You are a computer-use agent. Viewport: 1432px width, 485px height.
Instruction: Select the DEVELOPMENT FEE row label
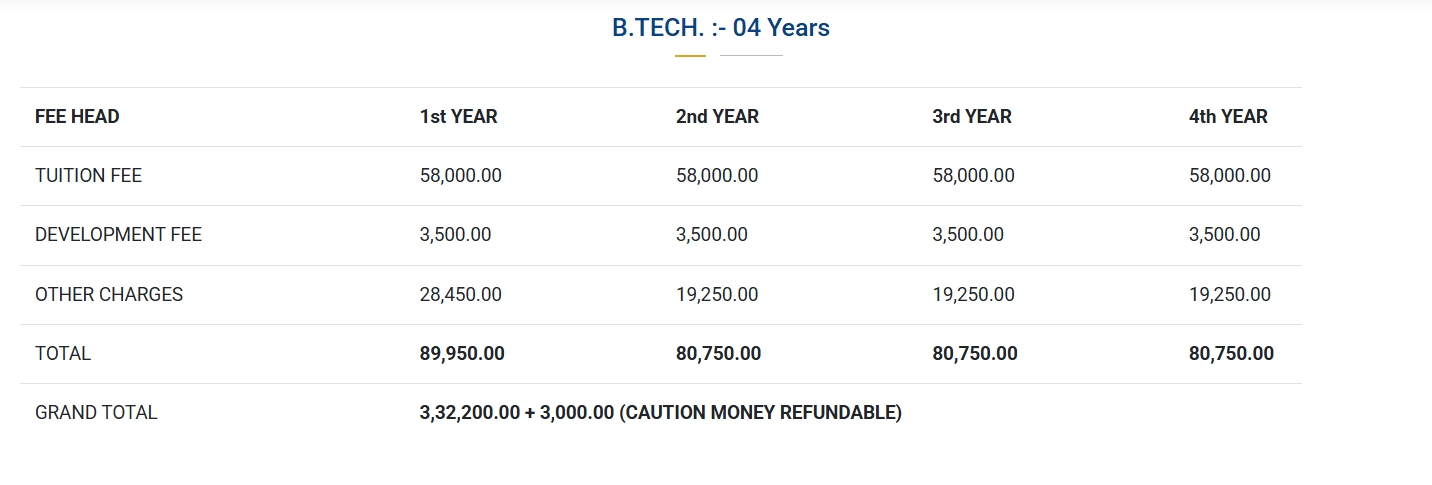click(118, 235)
